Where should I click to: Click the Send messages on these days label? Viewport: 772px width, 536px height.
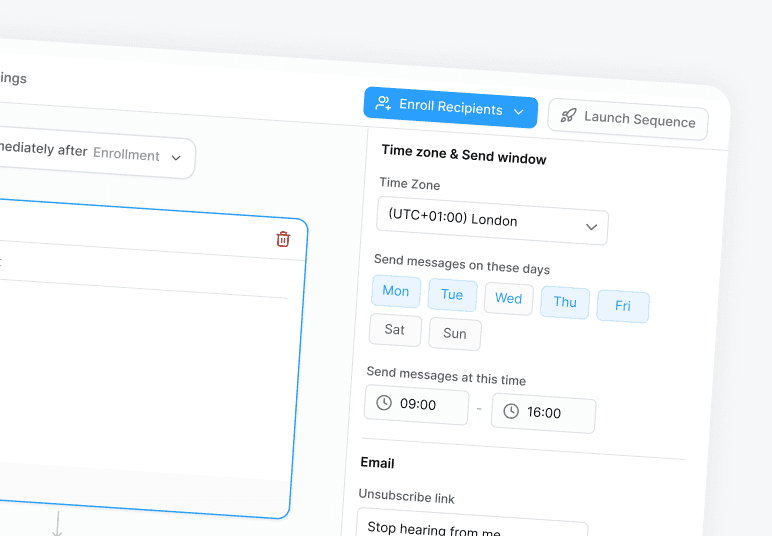462,264
